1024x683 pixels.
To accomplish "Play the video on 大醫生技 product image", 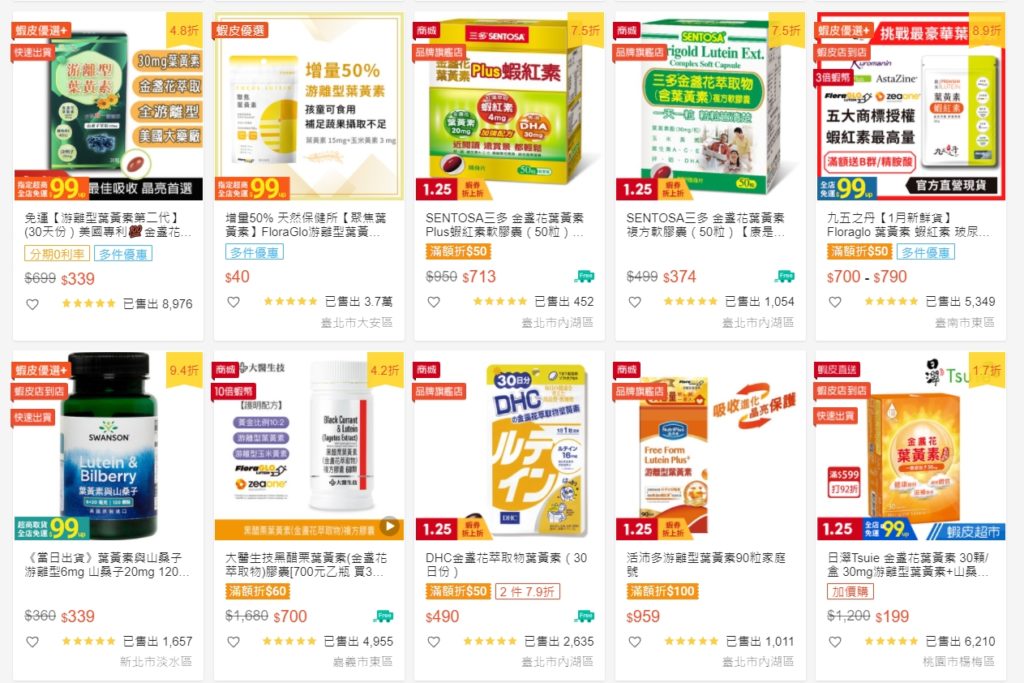I will [x=390, y=526].
